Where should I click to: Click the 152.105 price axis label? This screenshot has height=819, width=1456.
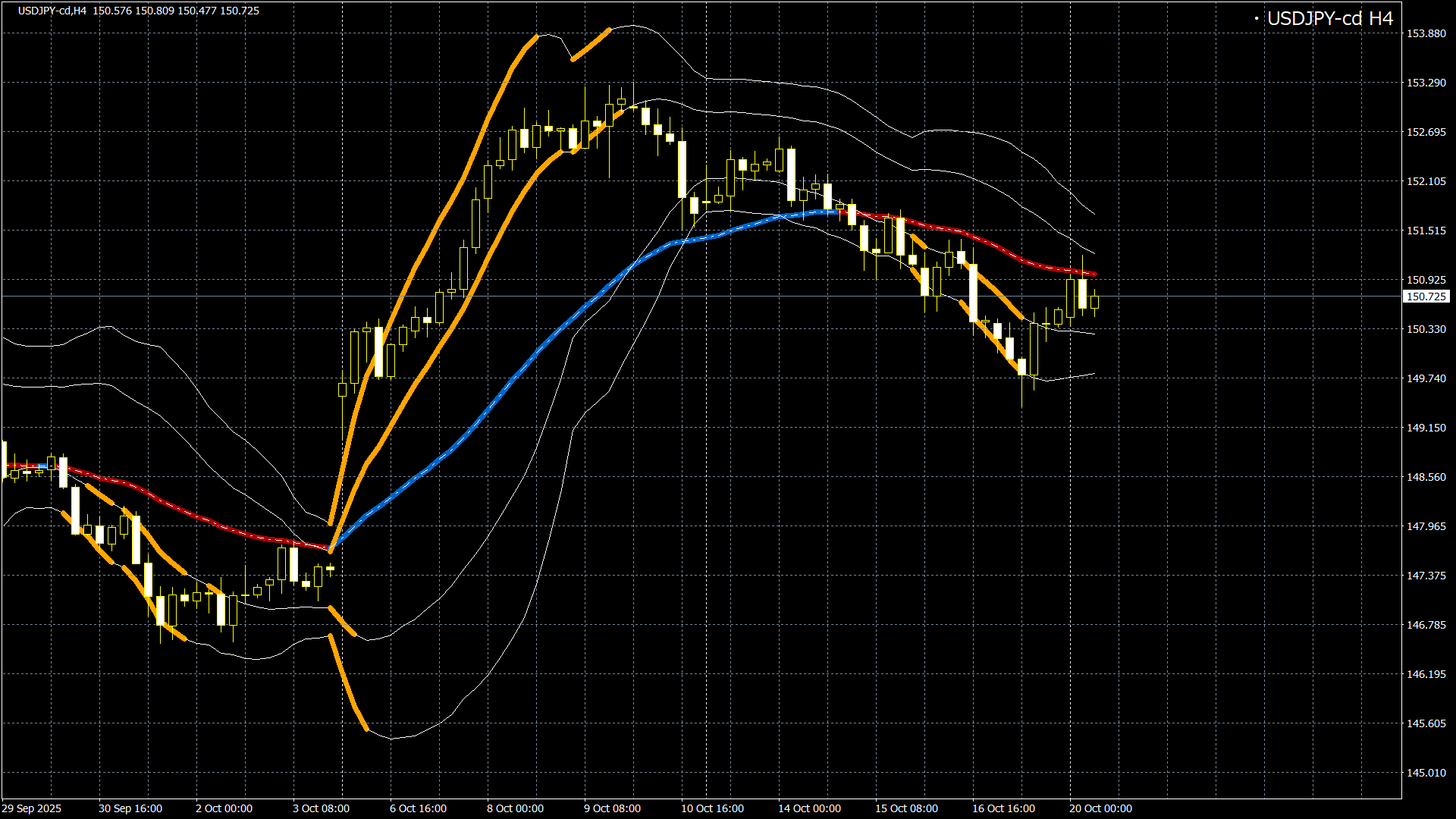tap(1426, 181)
